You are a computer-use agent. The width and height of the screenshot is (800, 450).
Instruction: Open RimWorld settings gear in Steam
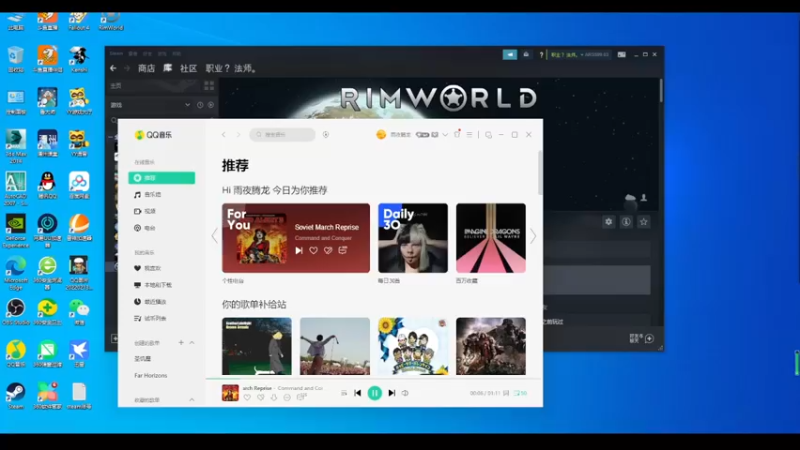(x=608, y=222)
